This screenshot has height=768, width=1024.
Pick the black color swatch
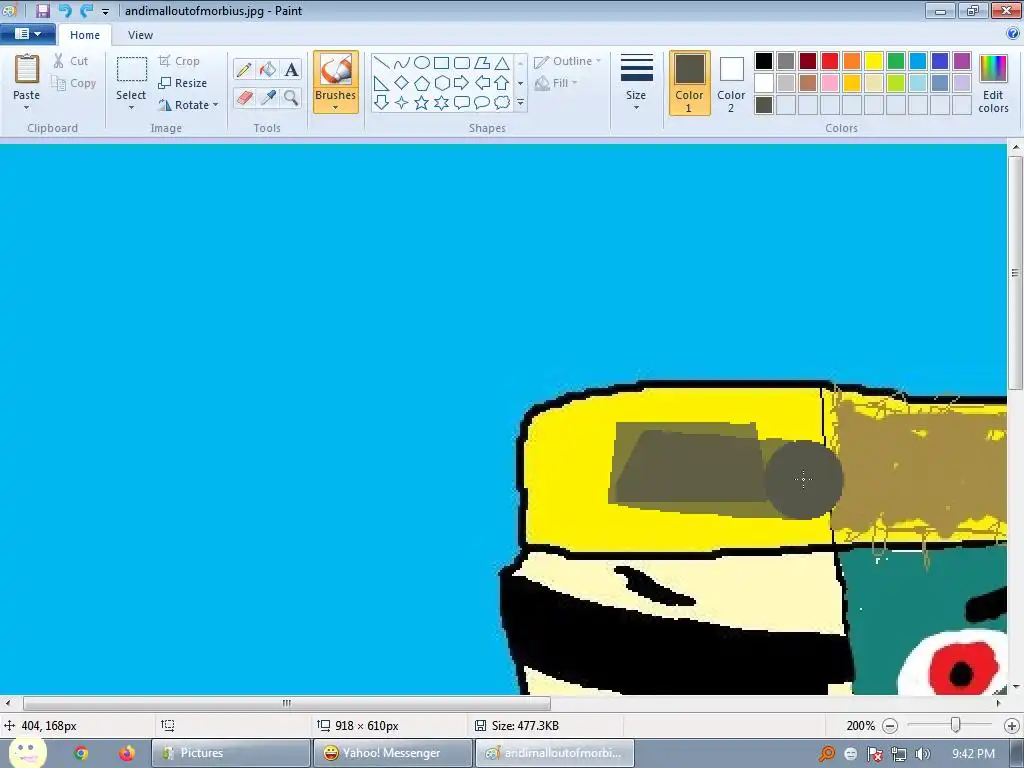(764, 61)
